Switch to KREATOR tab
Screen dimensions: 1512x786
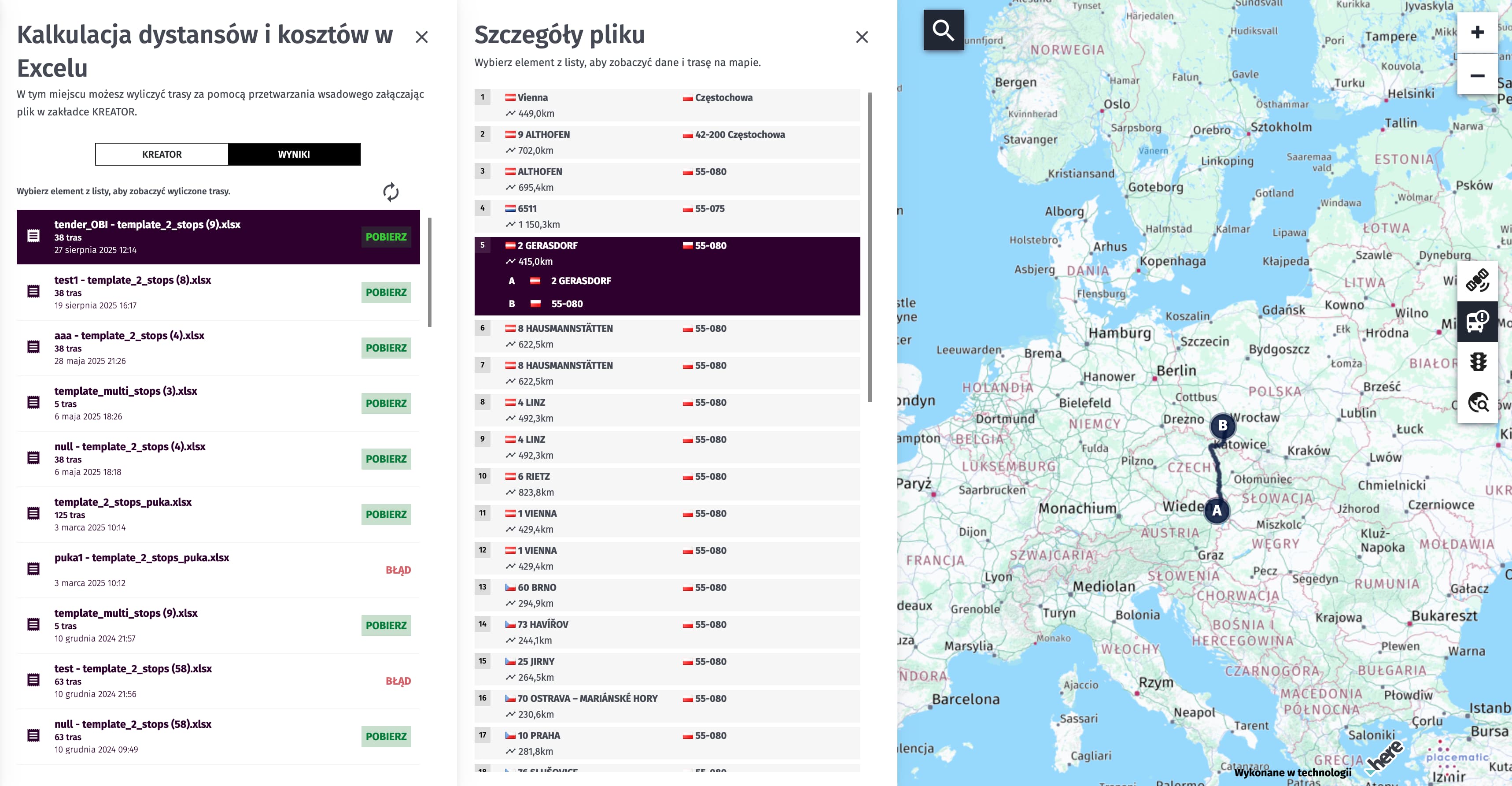(162, 154)
